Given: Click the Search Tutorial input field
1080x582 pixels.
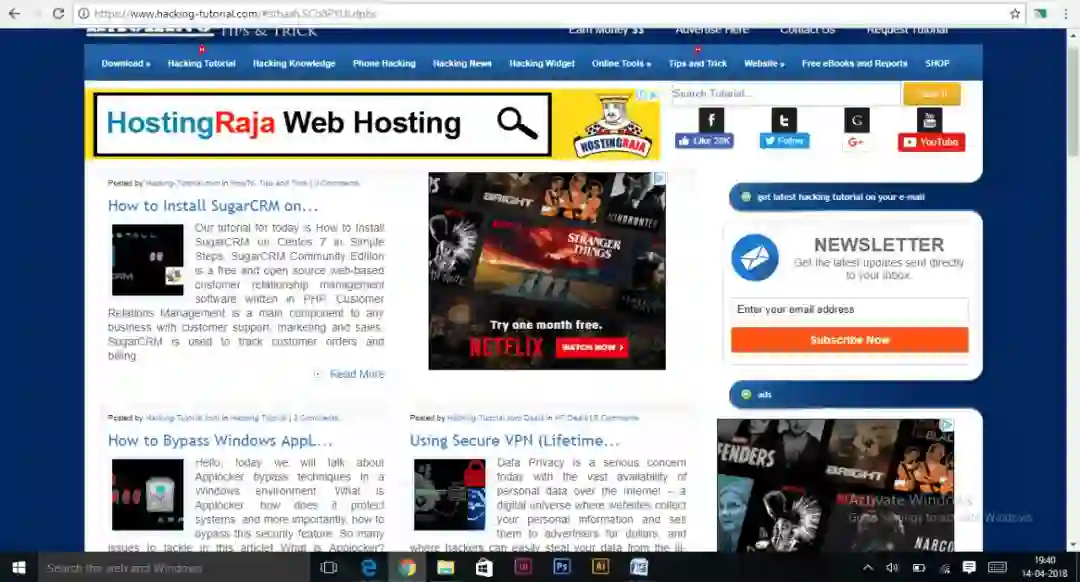Looking at the screenshot, I should pos(786,94).
